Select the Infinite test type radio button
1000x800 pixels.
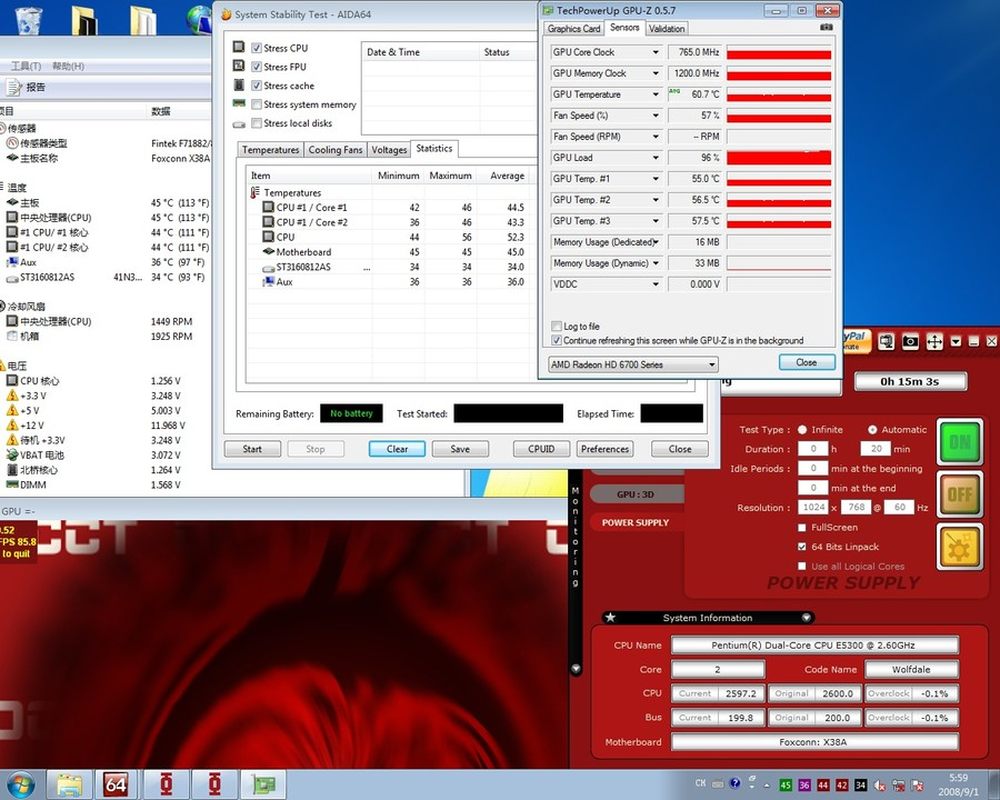click(803, 430)
